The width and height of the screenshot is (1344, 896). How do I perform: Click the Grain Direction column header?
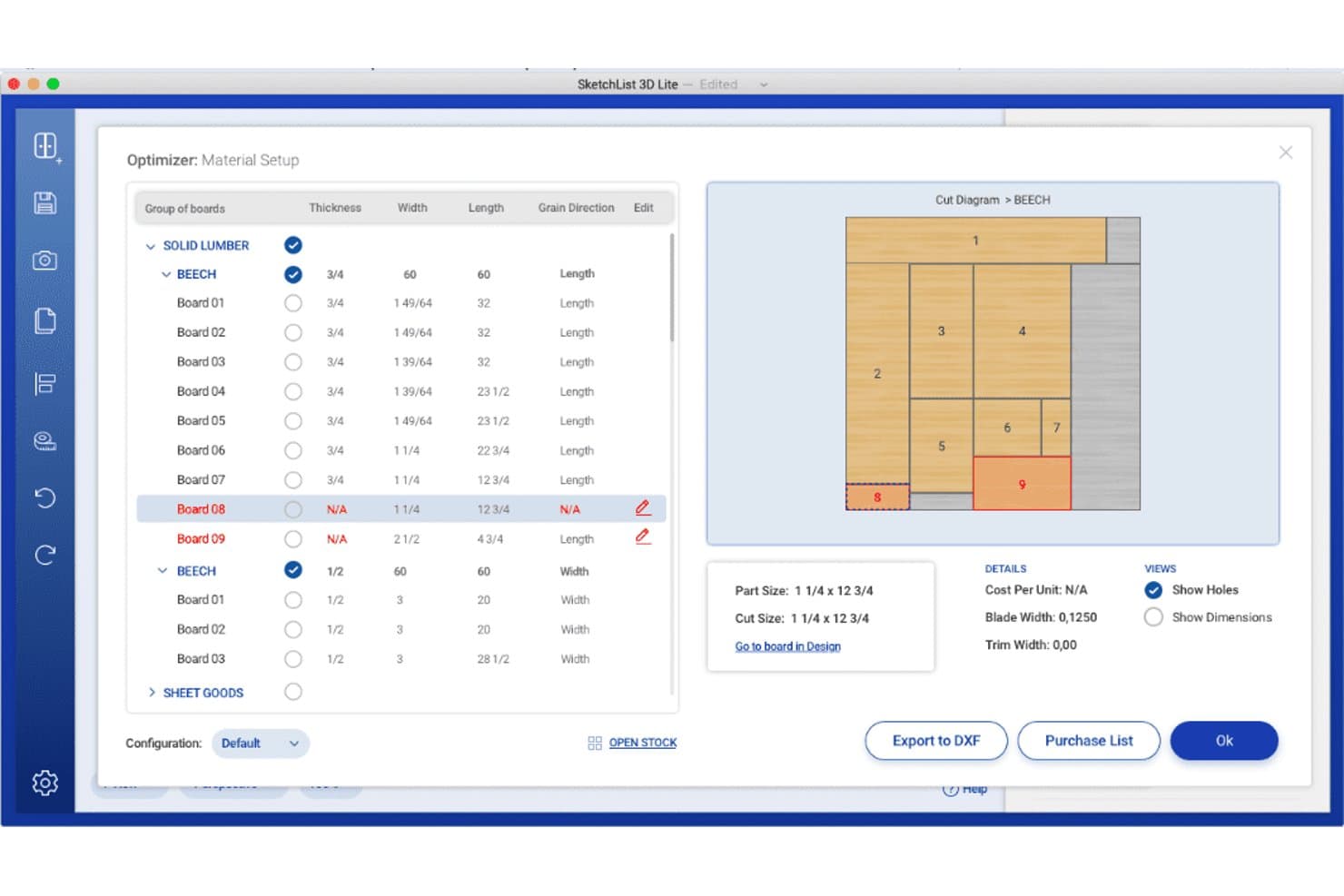click(576, 208)
